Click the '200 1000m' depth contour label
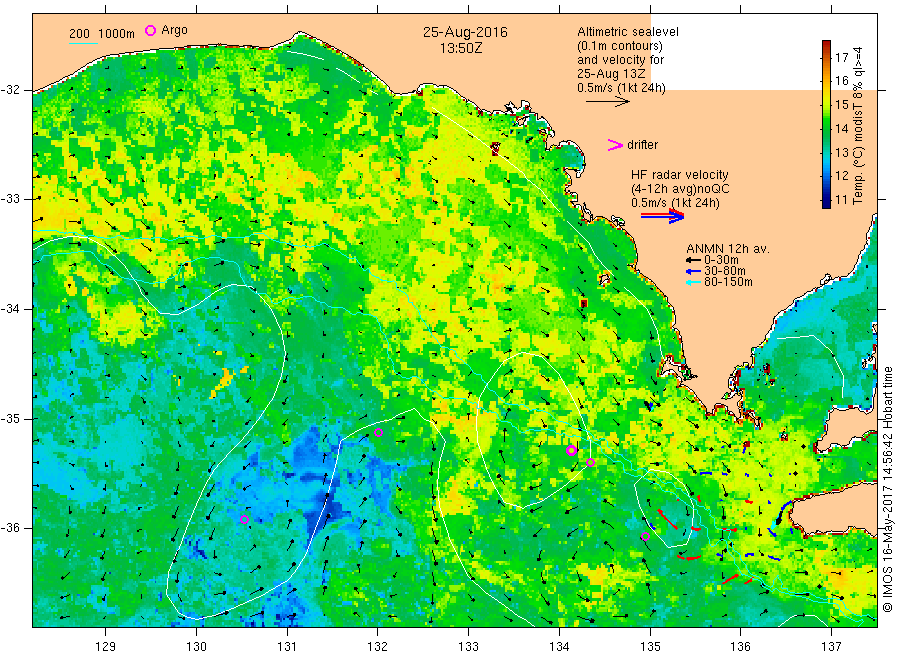This screenshot has height=660, width=900. pyautogui.click(x=102, y=34)
